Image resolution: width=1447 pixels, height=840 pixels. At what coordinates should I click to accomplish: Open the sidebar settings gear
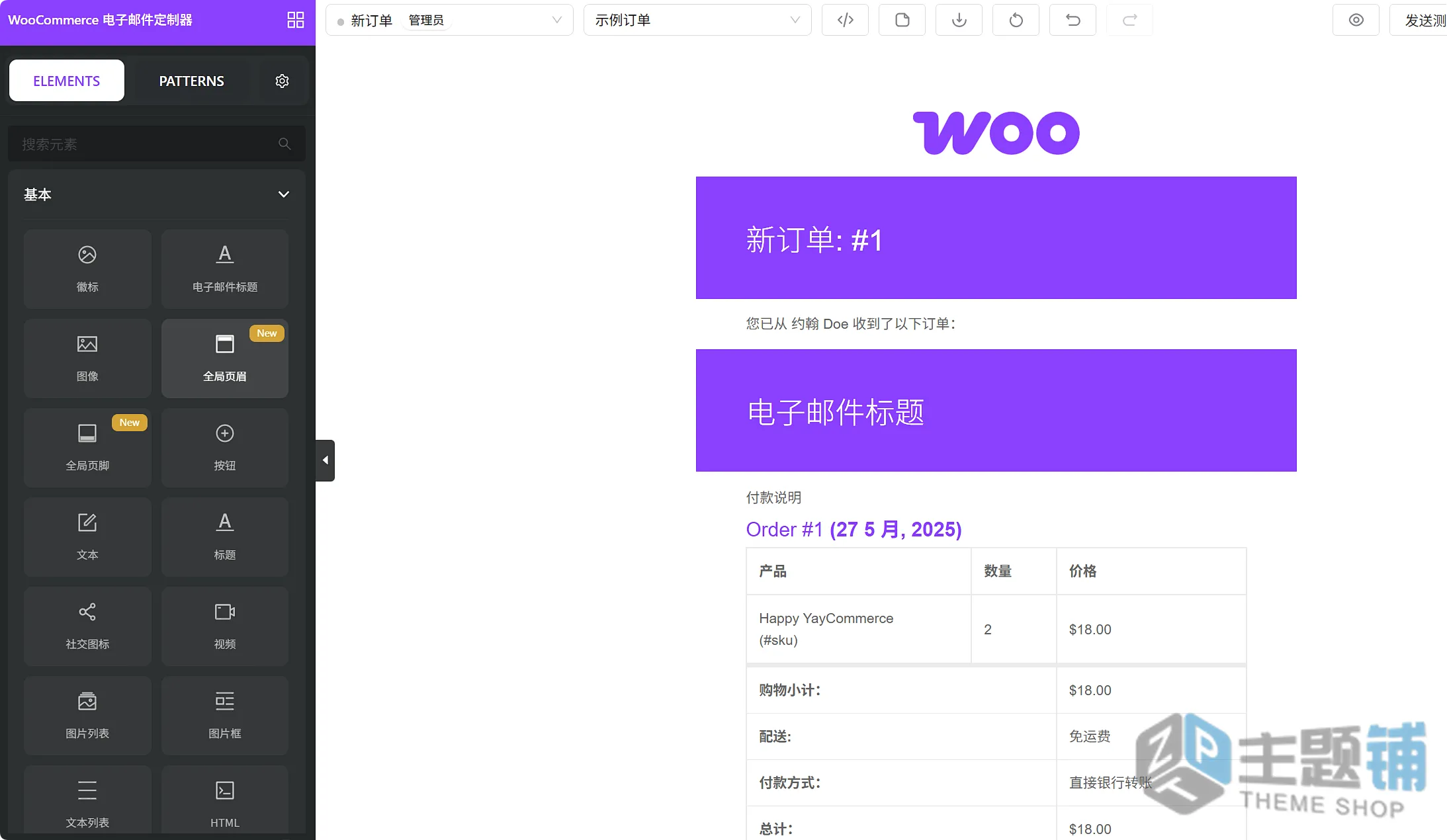coord(282,81)
